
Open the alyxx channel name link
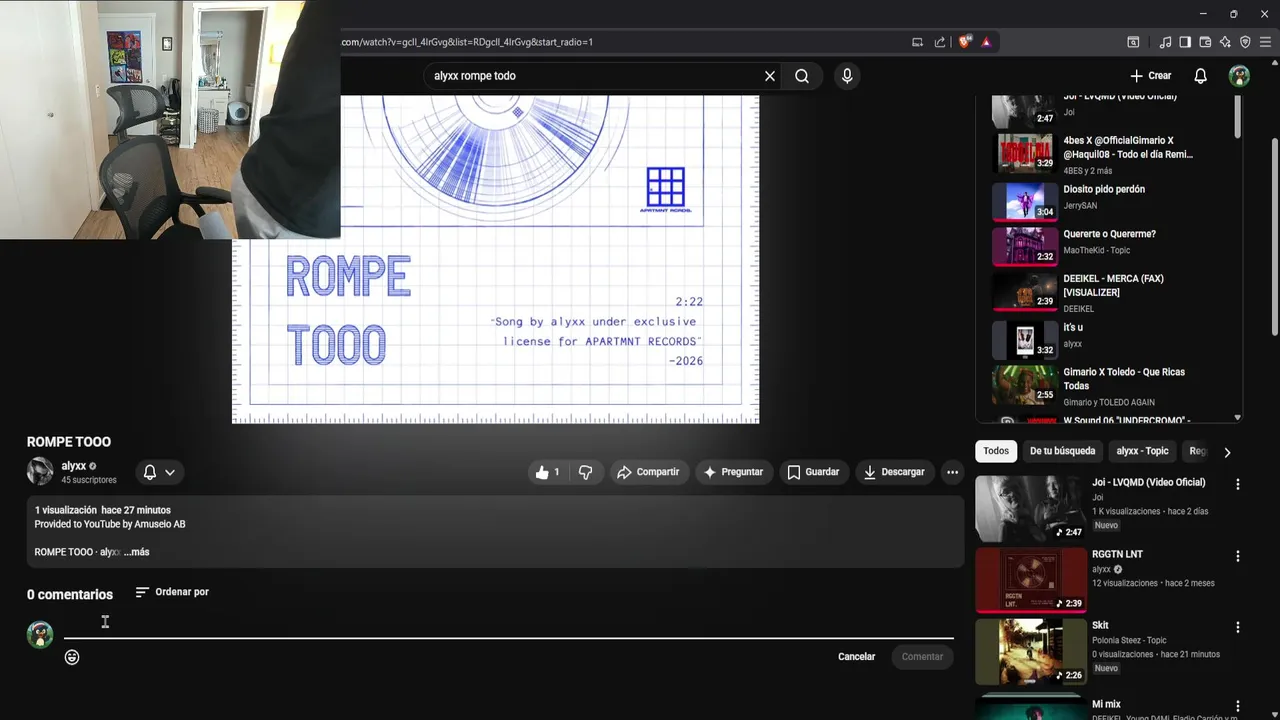click(73, 466)
